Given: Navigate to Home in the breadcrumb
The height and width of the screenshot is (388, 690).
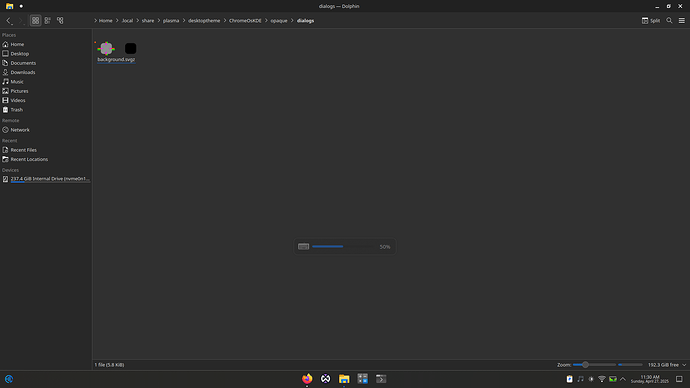Looking at the screenshot, I should [105, 21].
